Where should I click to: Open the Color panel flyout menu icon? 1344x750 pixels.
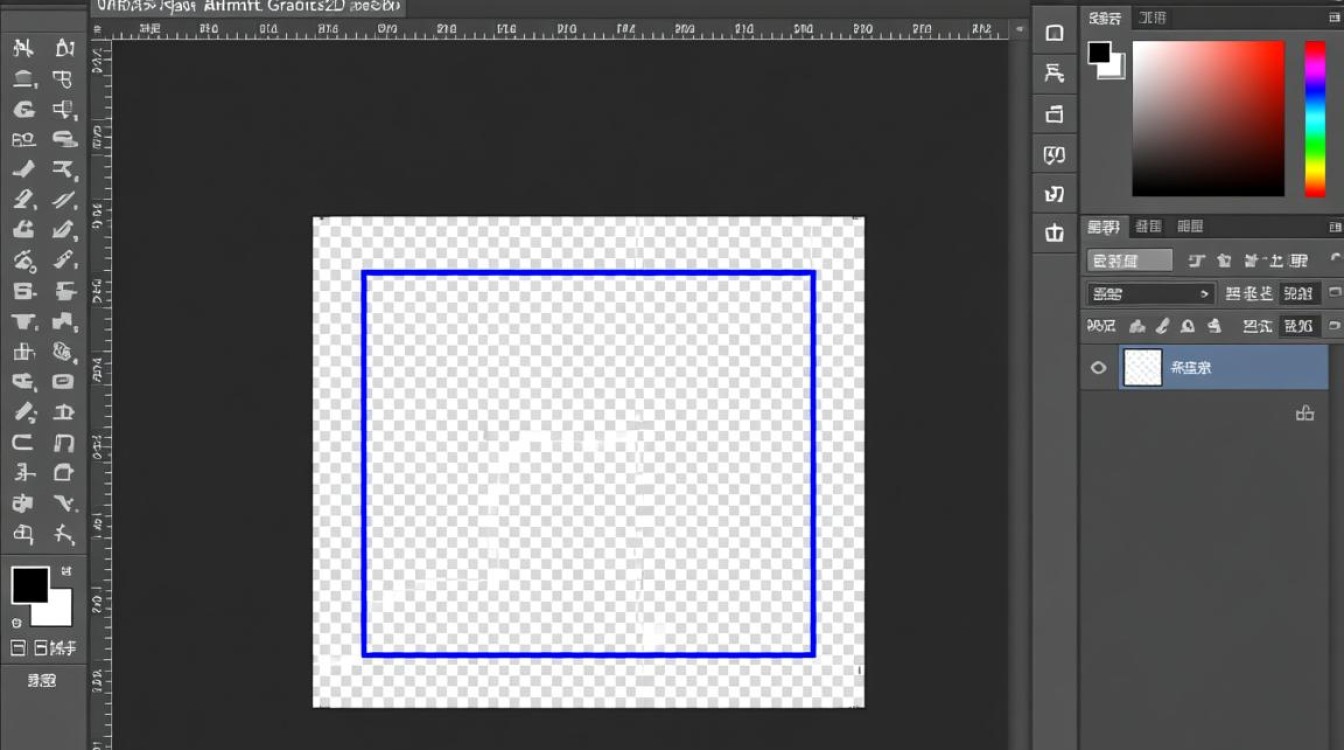pyautogui.click(x=1335, y=18)
